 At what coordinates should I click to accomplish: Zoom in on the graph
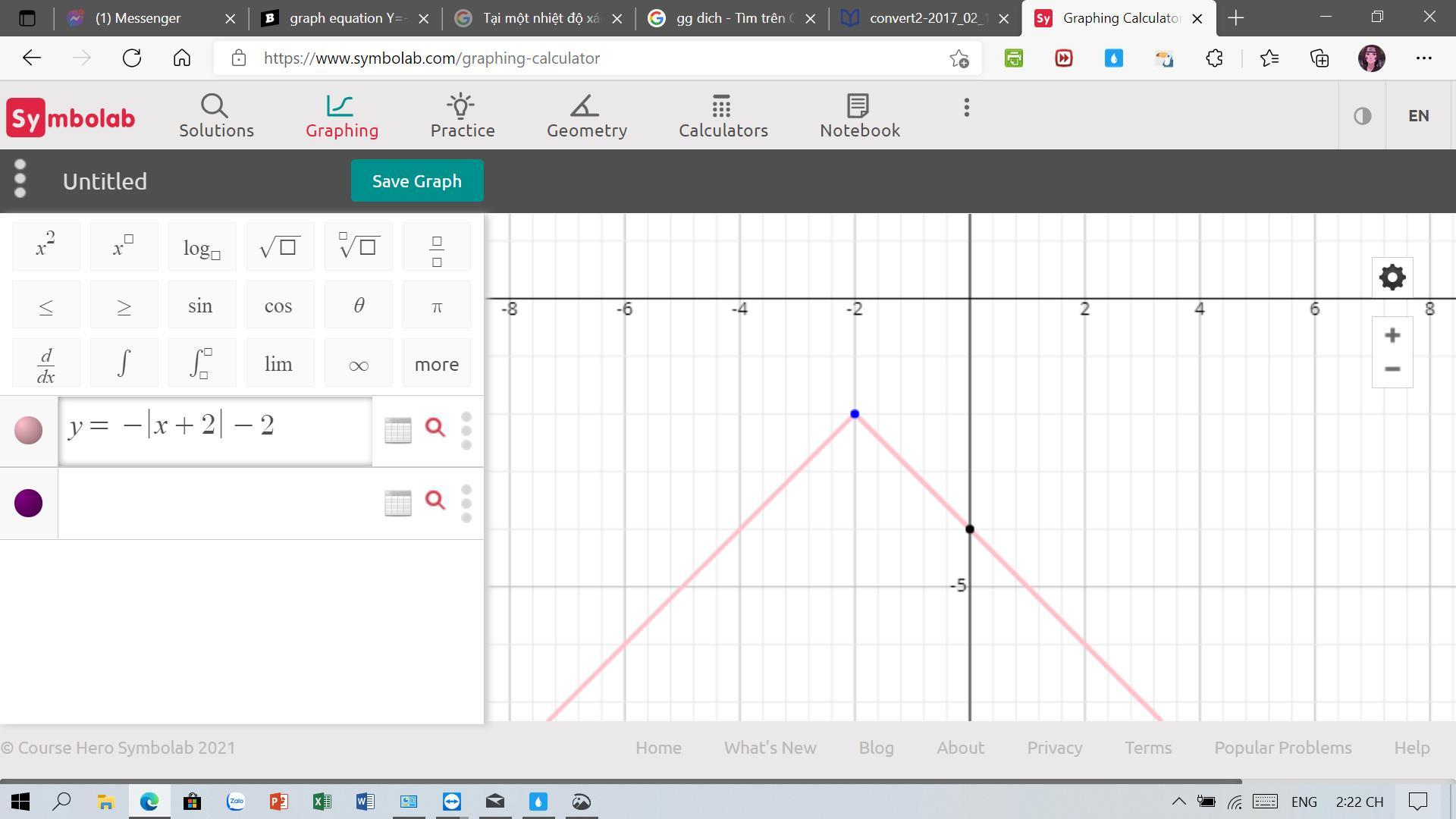[x=1392, y=335]
